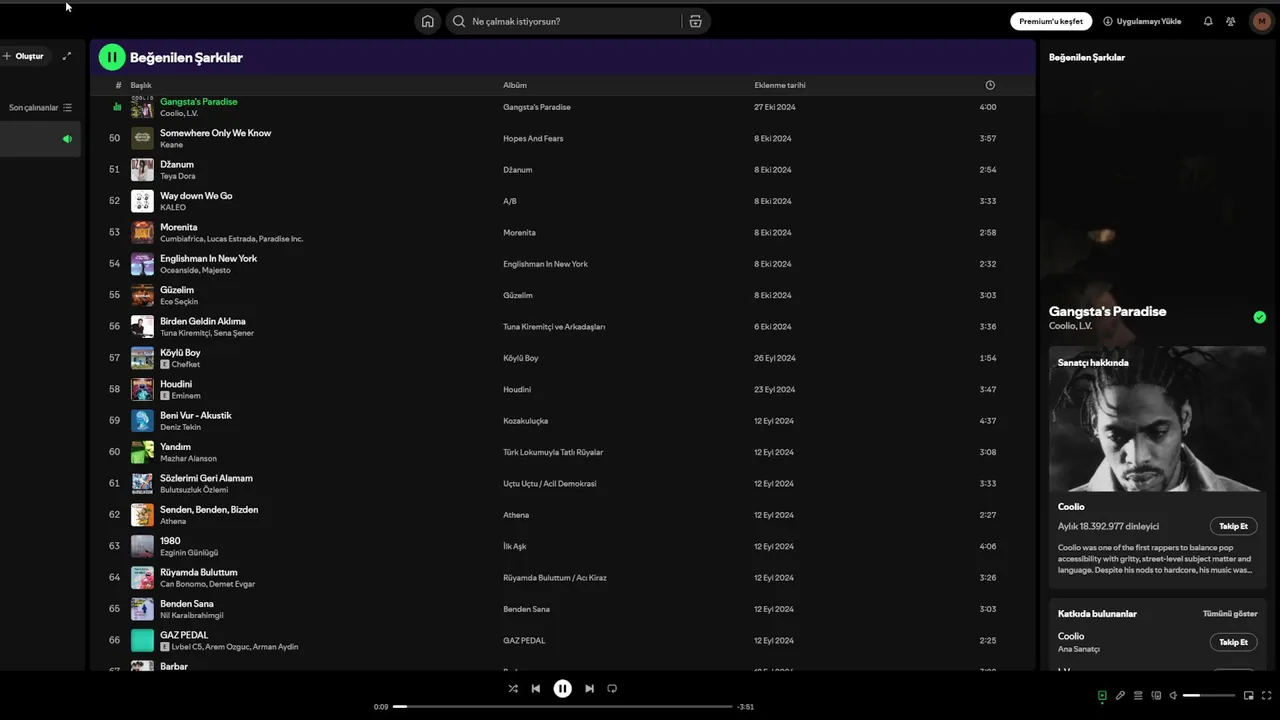Sort by Eklenme tarihi column header
This screenshot has width=1280, height=720.
click(x=780, y=85)
